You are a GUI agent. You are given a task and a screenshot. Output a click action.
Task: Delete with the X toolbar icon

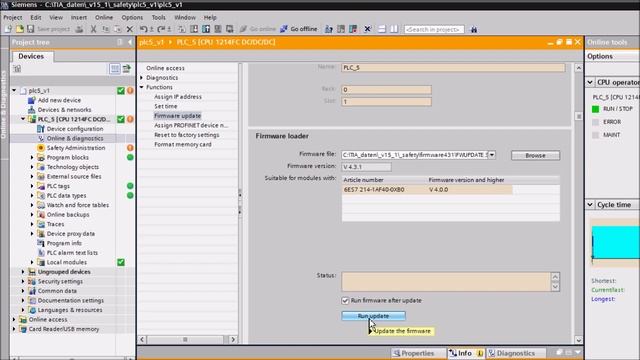click(x=130, y=29)
